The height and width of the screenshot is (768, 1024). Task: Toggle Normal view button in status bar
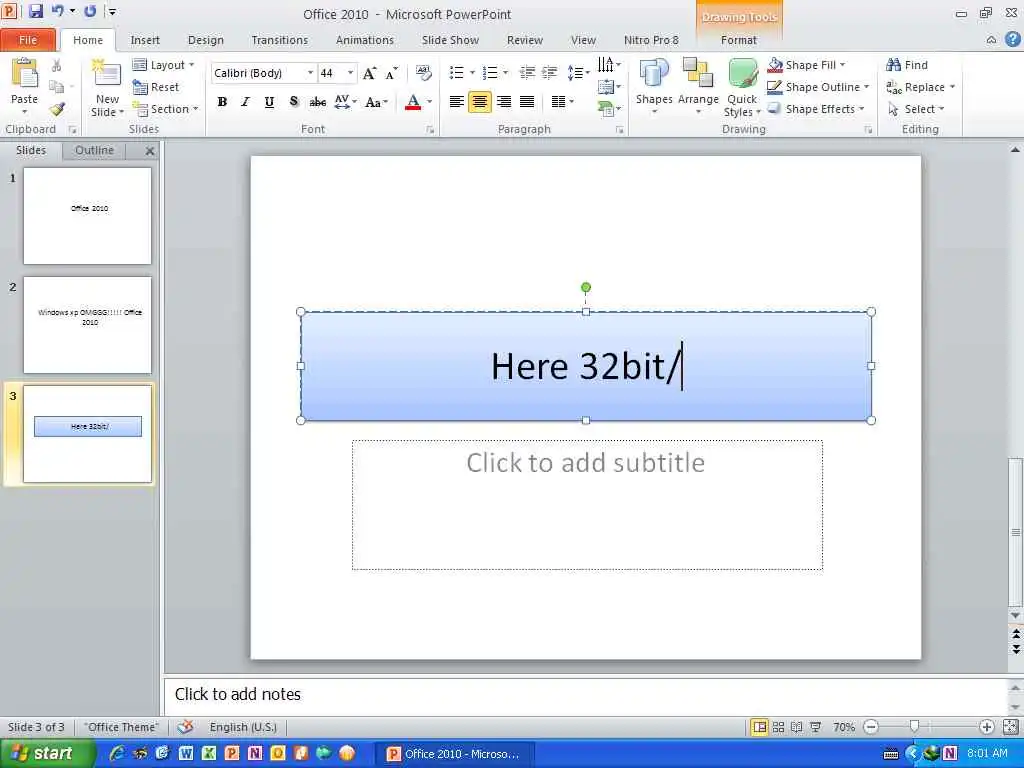pyautogui.click(x=760, y=727)
